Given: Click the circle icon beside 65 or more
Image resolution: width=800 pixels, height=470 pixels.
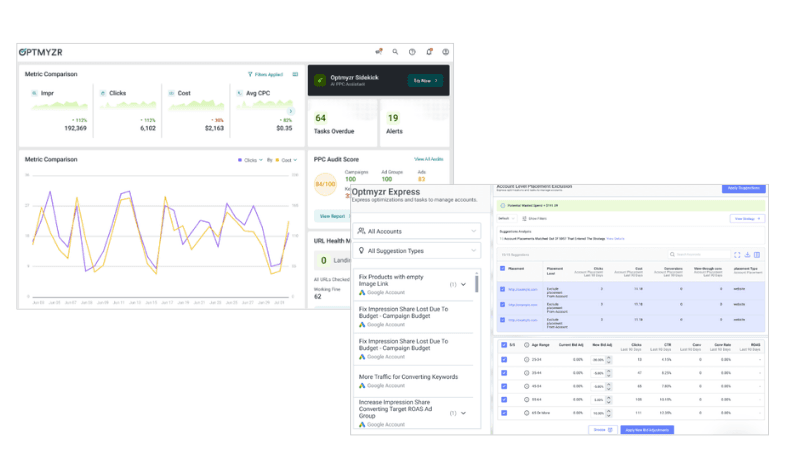Looking at the screenshot, I should (526, 412).
